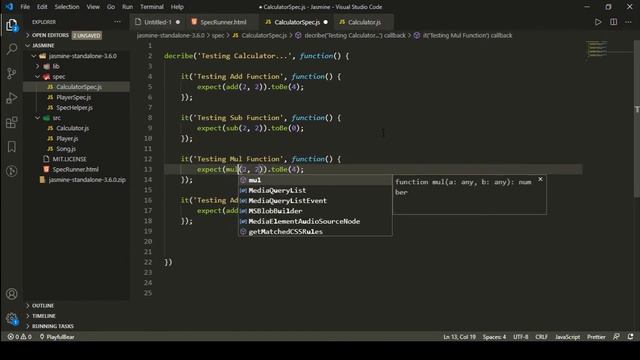
Task: Open MIT.LICENSE file
Action: [69, 159]
